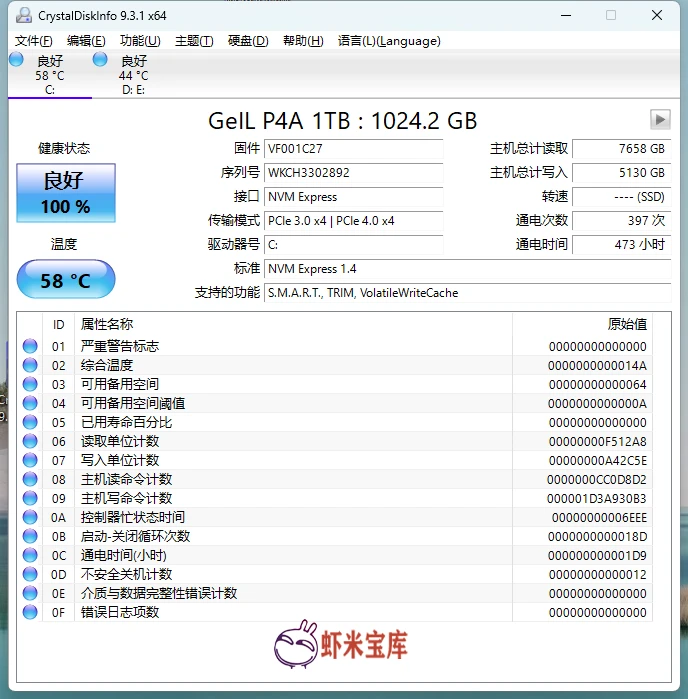Open the 硬盘(D) menu
Viewport: 688px width, 699px height.
point(248,41)
